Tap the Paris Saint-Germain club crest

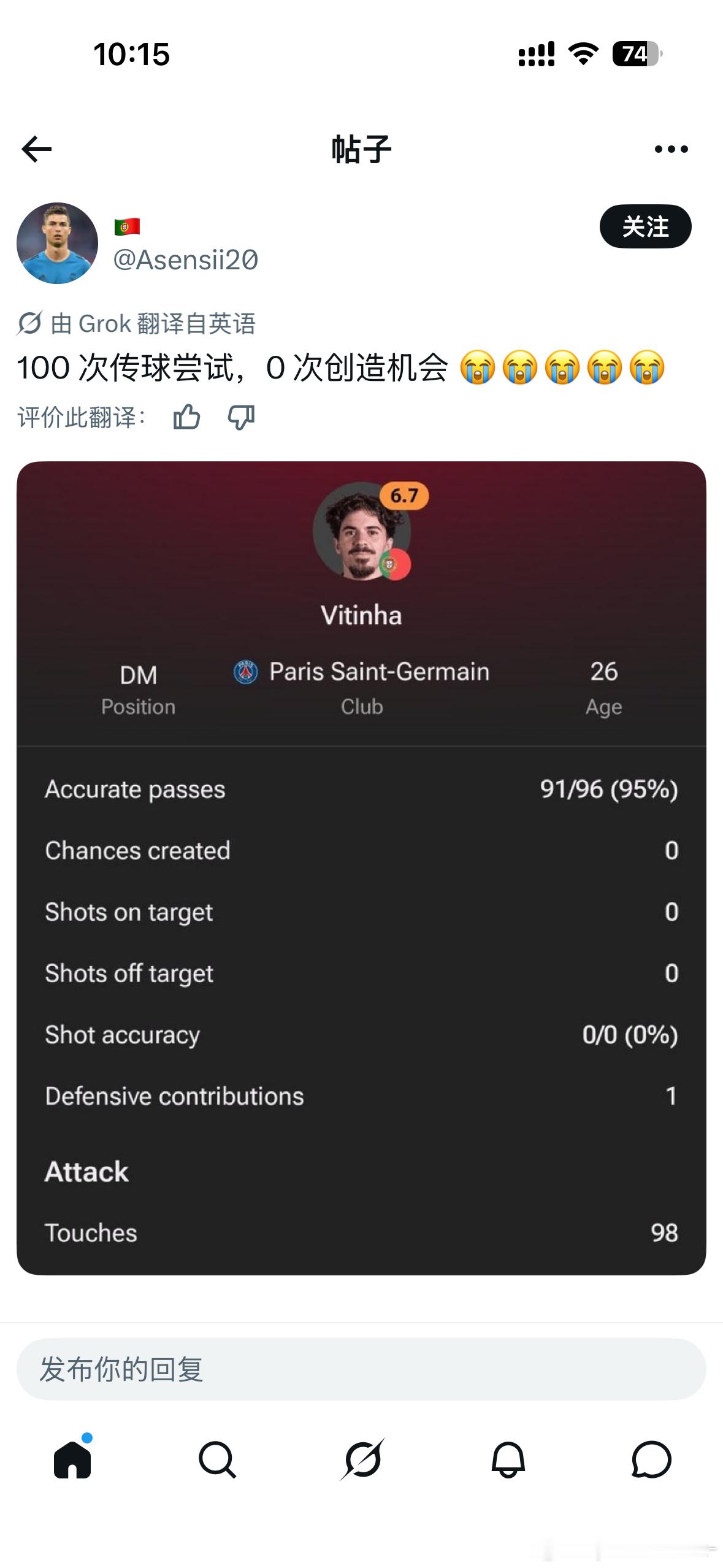click(246, 672)
